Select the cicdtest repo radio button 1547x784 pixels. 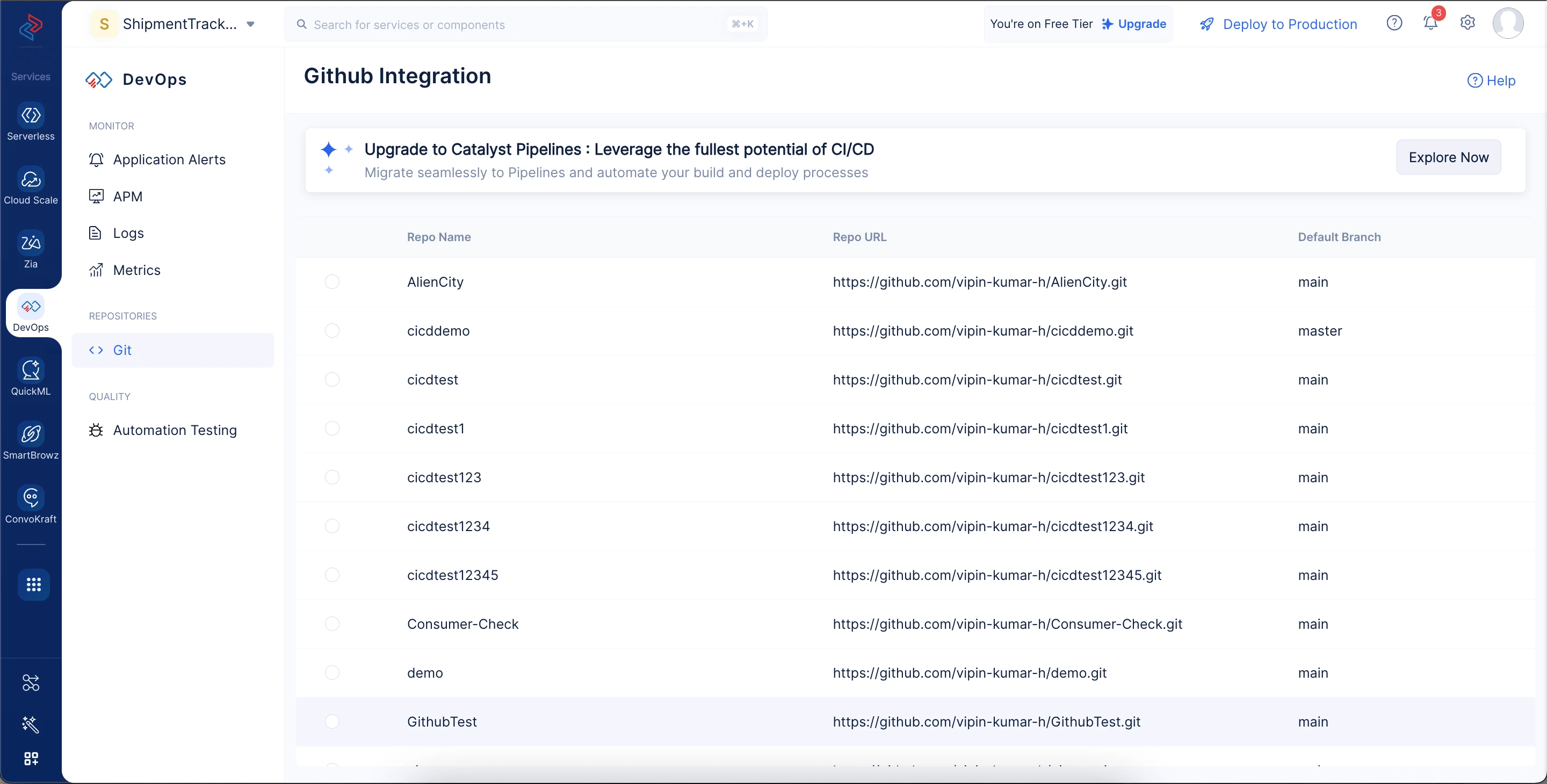[332, 380]
